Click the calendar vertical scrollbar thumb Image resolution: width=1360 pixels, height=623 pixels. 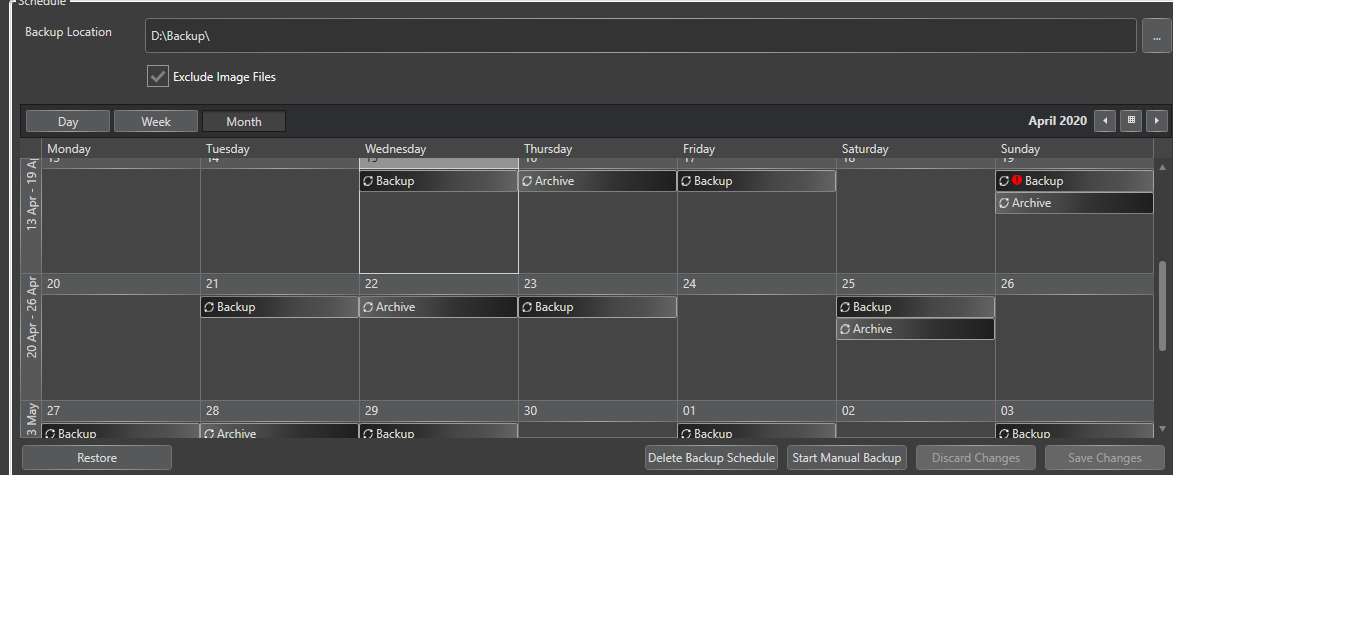(x=1162, y=306)
